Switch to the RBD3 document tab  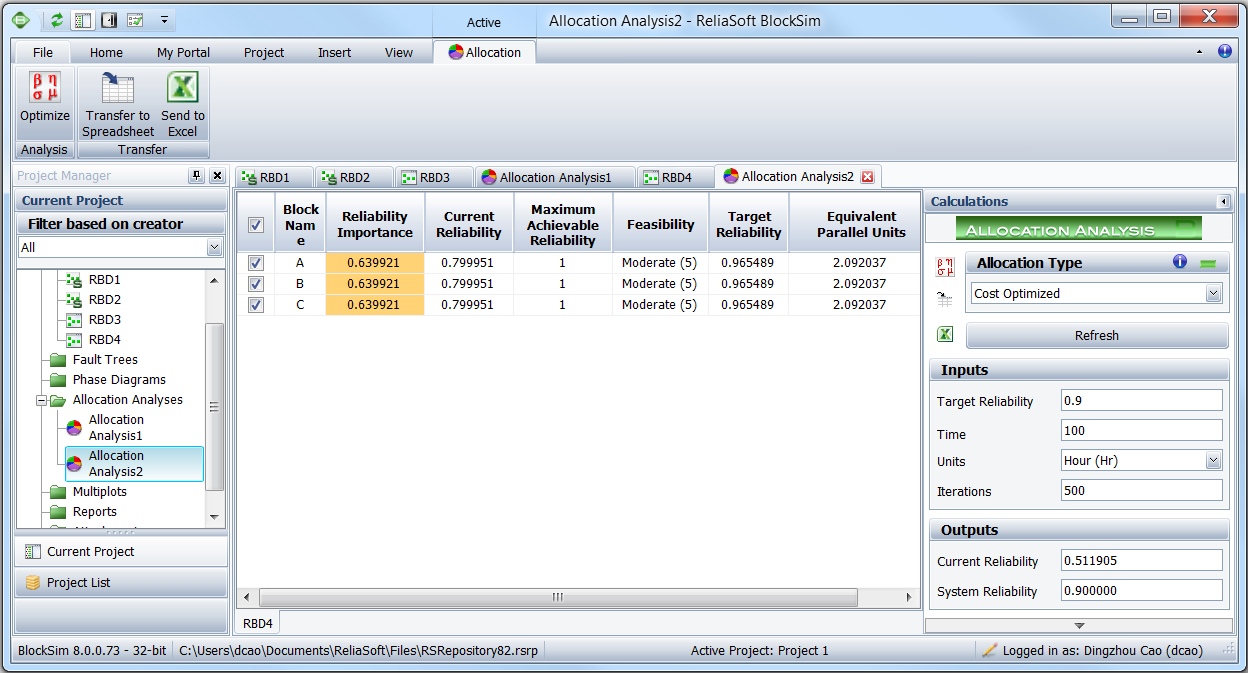(435, 178)
